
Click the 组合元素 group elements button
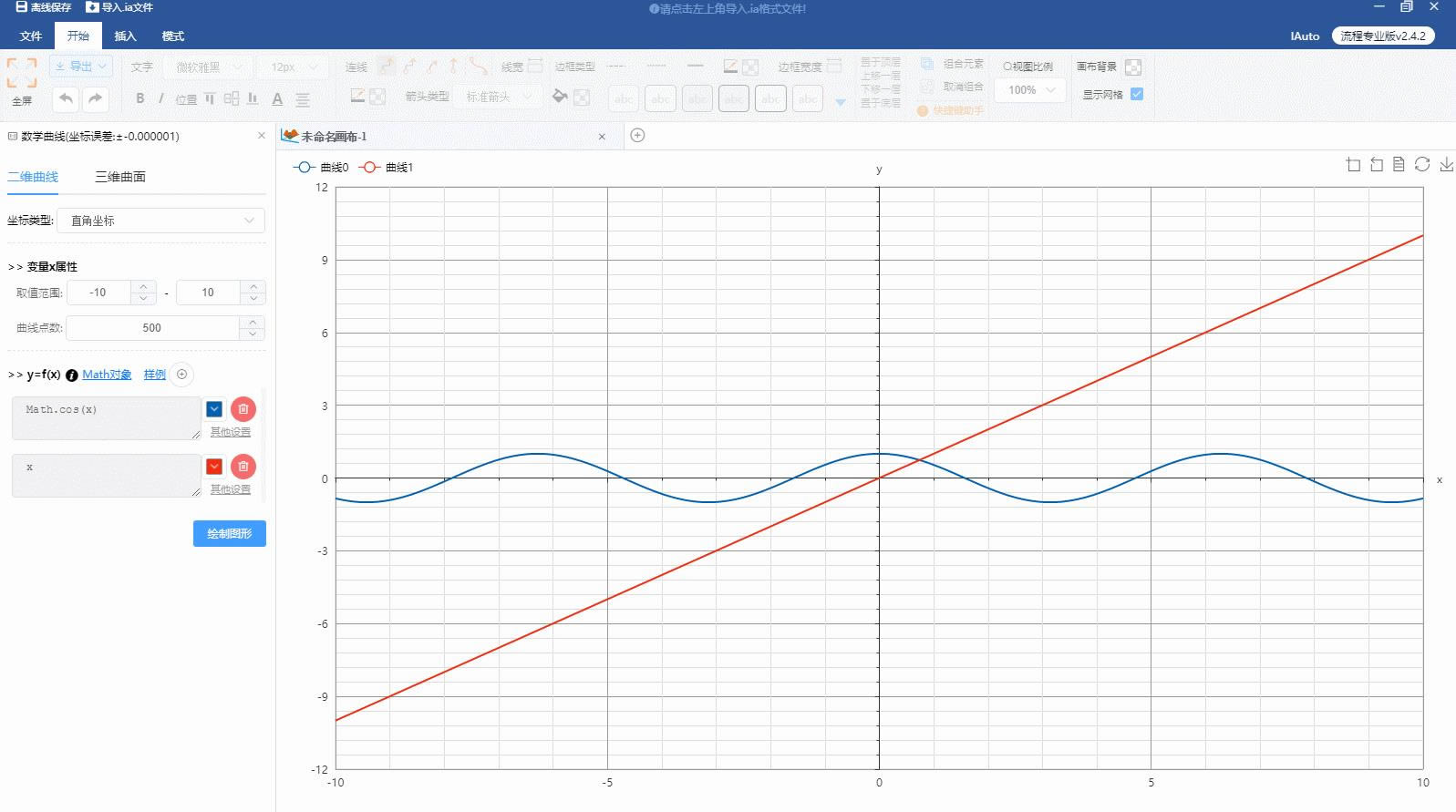tap(953, 64)
